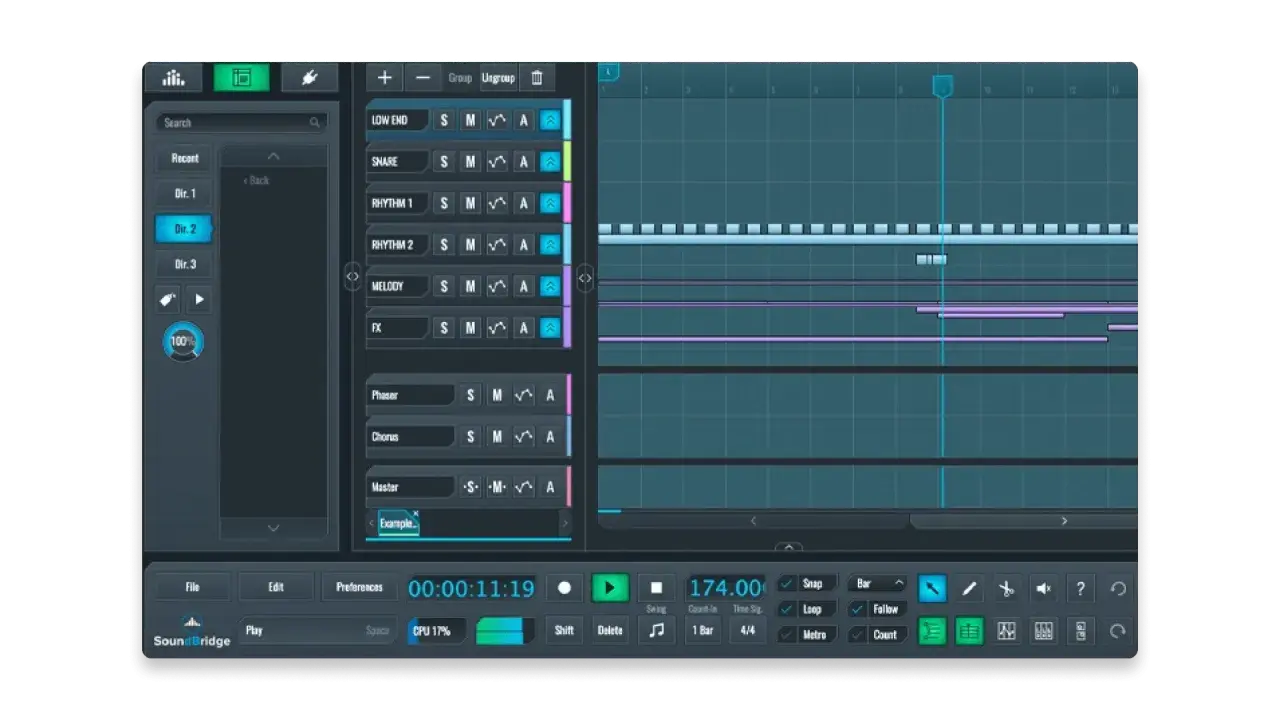1280x720 pixels.
Task: Open the plug-ins panel icon
Action: 309,77
